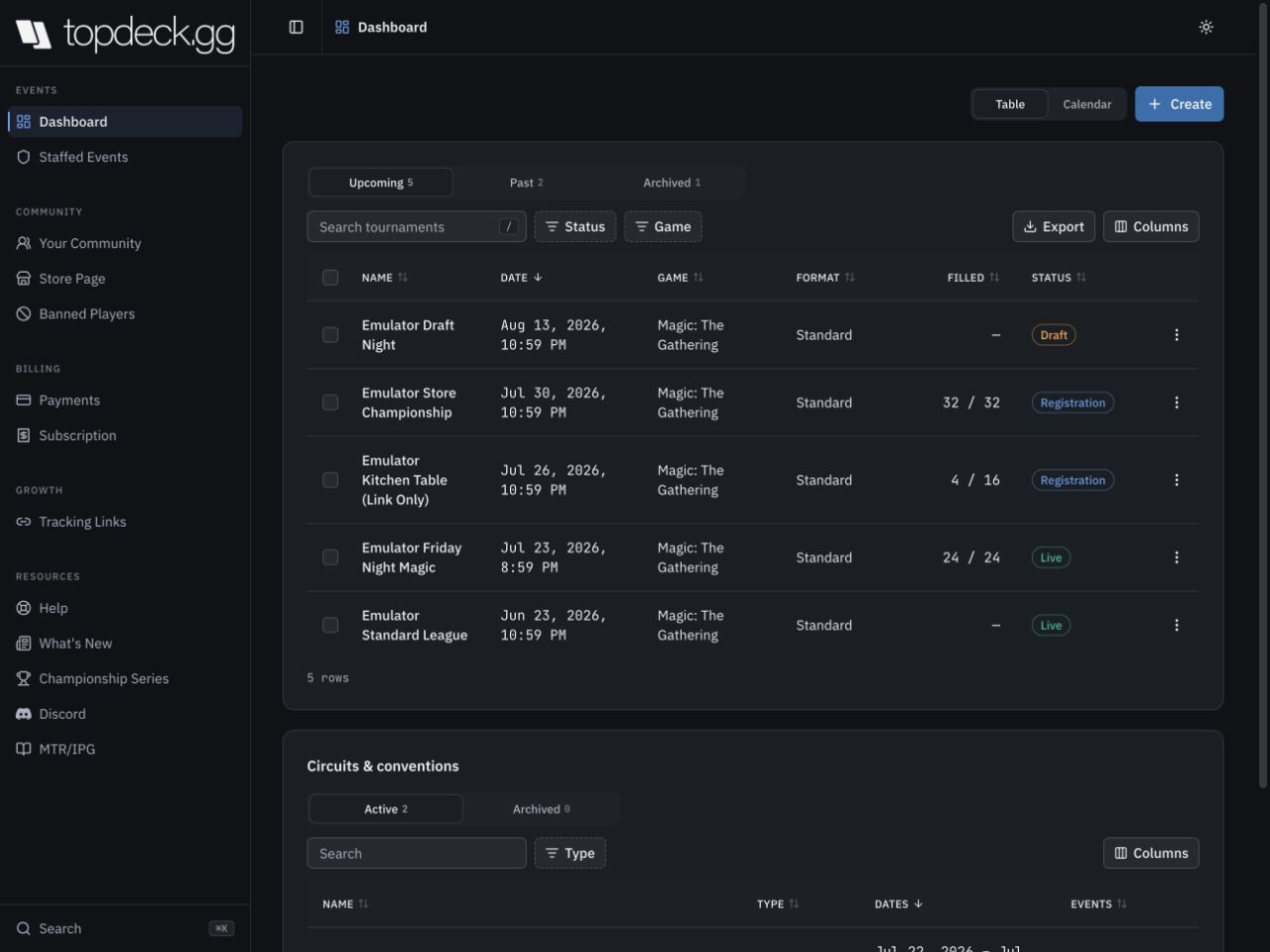
Task: Expand the Type filter for circuits
Action: (571, 853)
